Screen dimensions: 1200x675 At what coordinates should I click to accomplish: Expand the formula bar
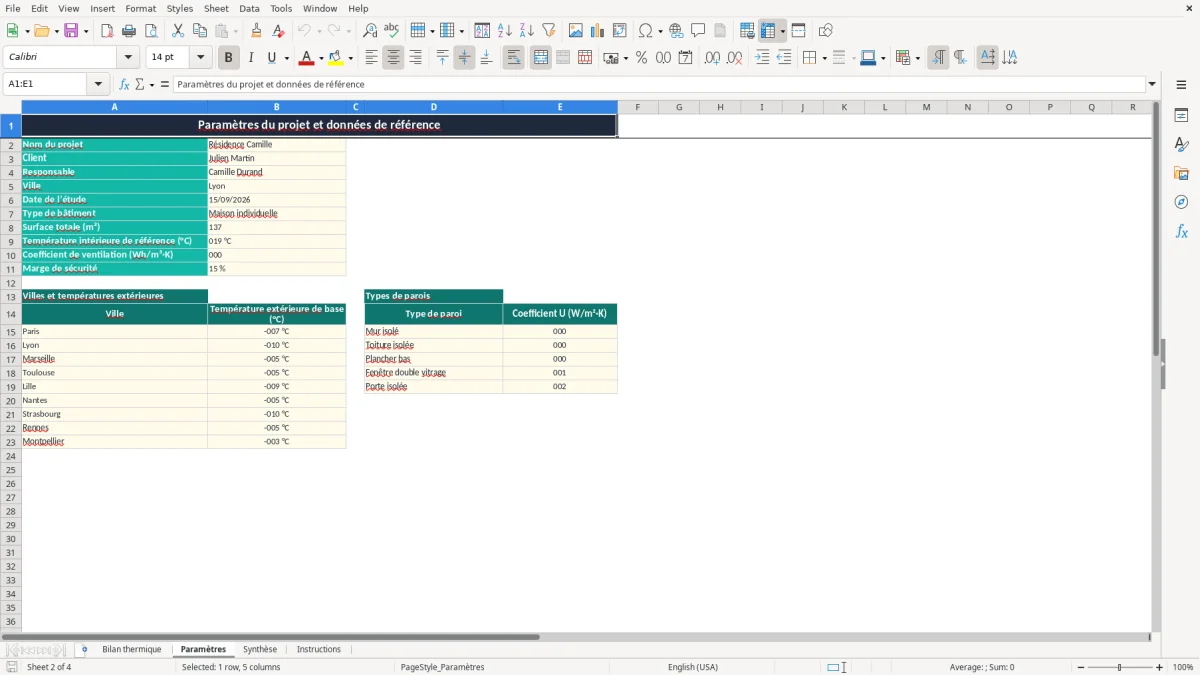[1152, 84]
